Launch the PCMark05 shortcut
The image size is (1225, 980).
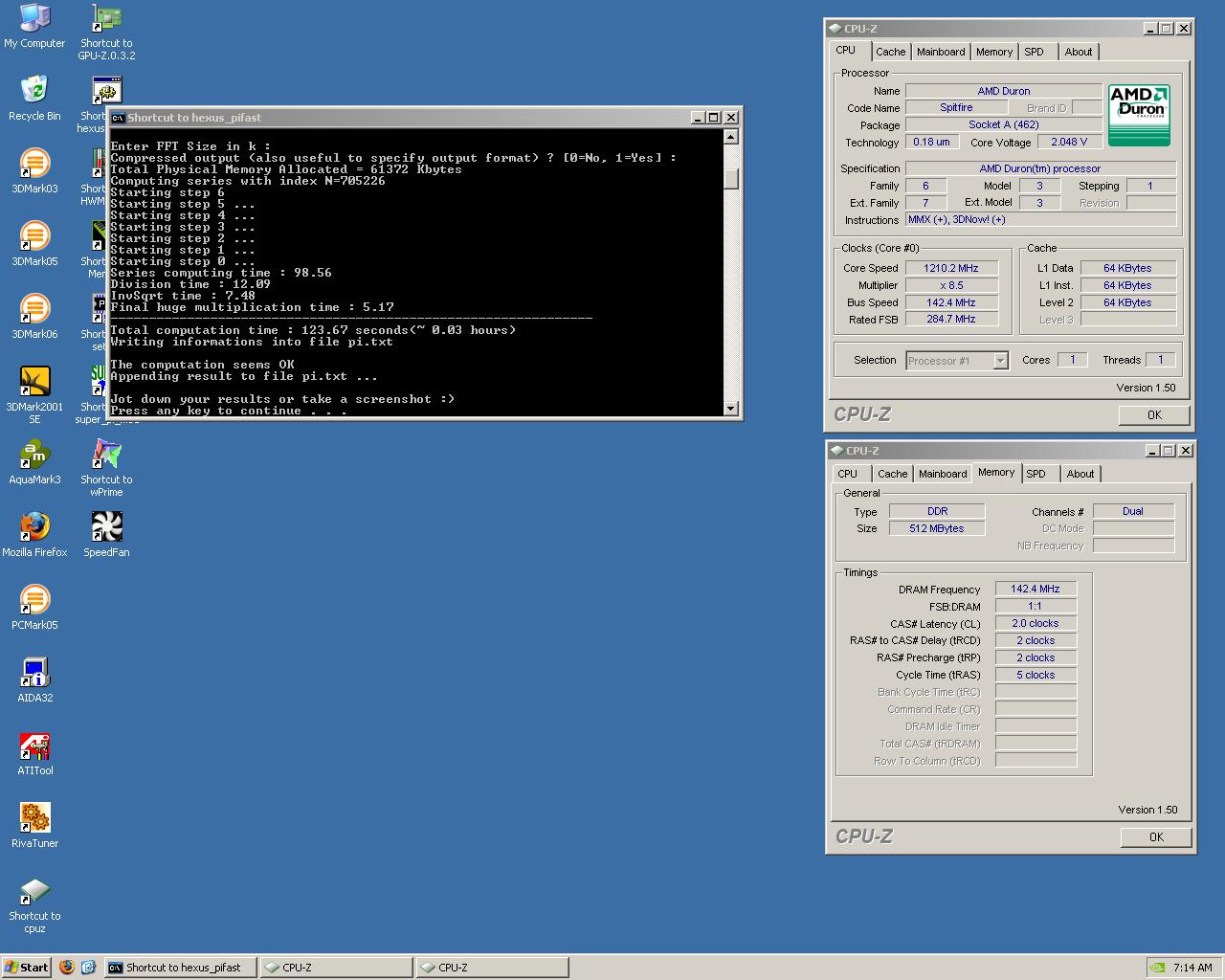pyautogui.click(x=34, y=608)
